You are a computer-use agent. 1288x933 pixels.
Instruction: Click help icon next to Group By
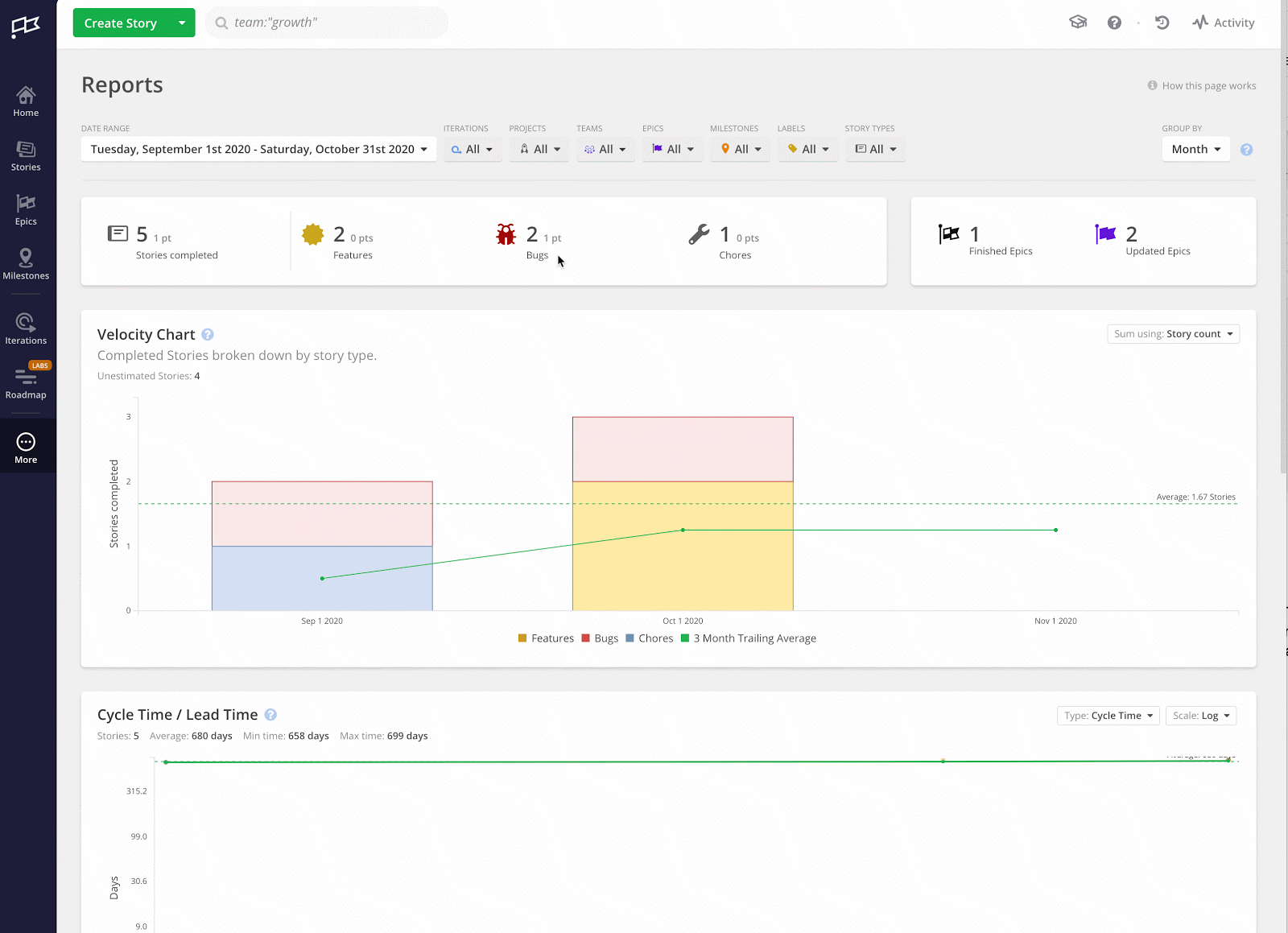coord(1246,150)
